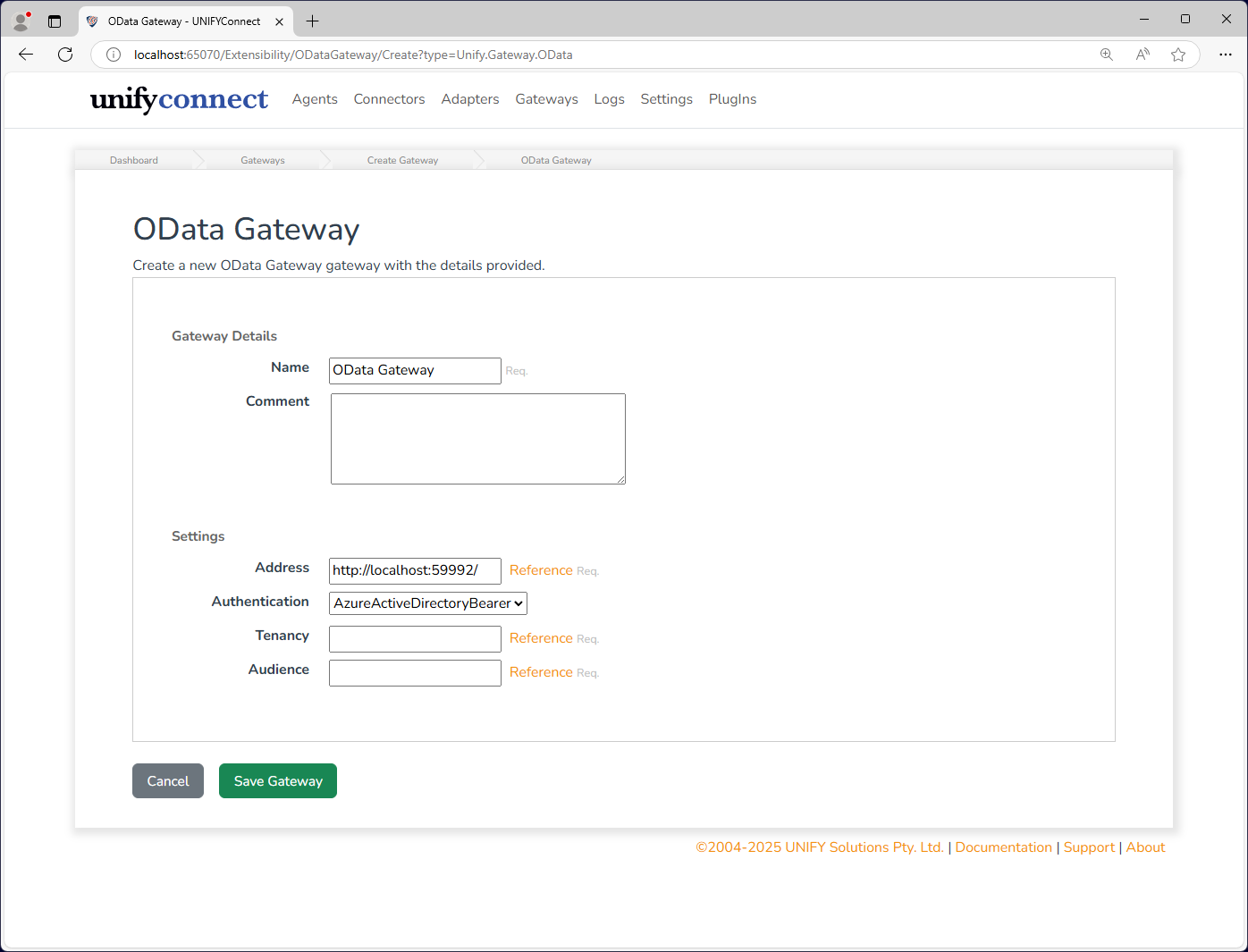Open the tab actions menu icon

(x=55, y=21)
